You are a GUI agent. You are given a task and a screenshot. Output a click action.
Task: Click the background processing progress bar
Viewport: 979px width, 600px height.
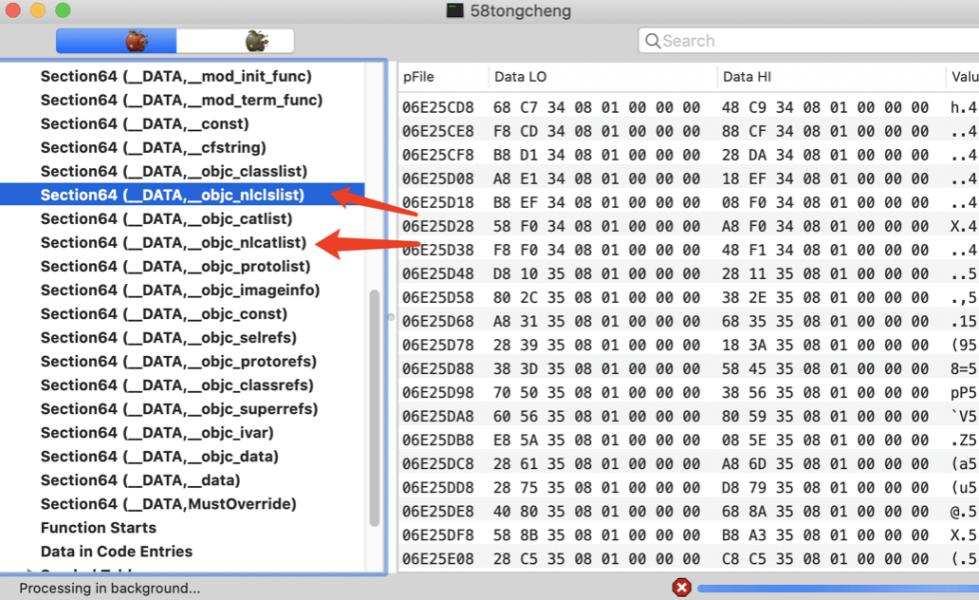point(838,588)
